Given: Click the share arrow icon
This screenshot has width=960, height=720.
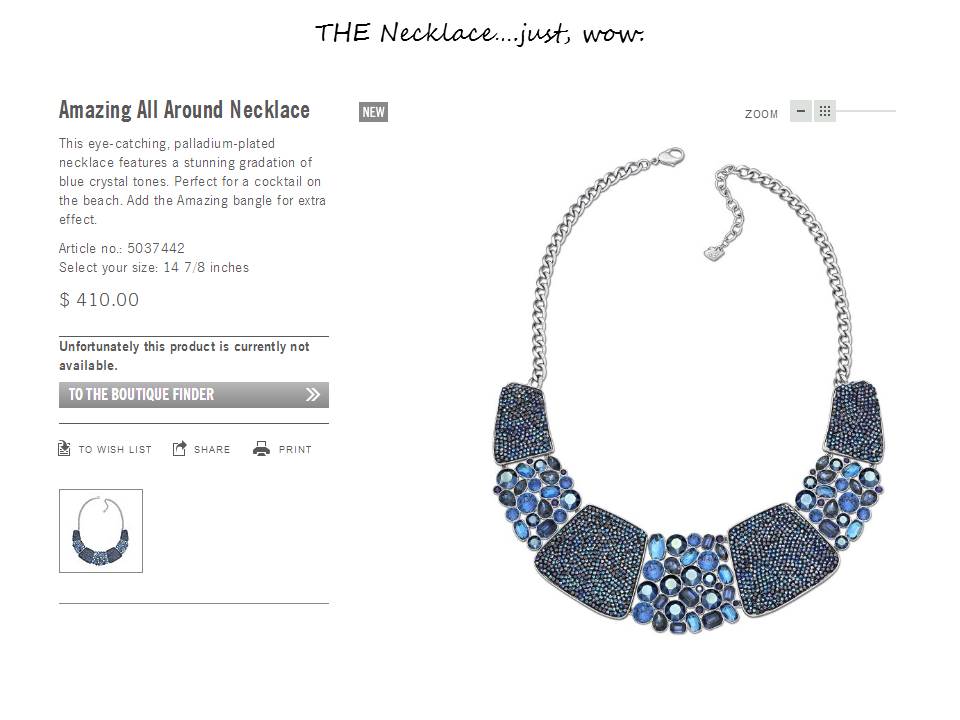Looking at the screenshot, I should pyautogui.click(x=179, y=449).
